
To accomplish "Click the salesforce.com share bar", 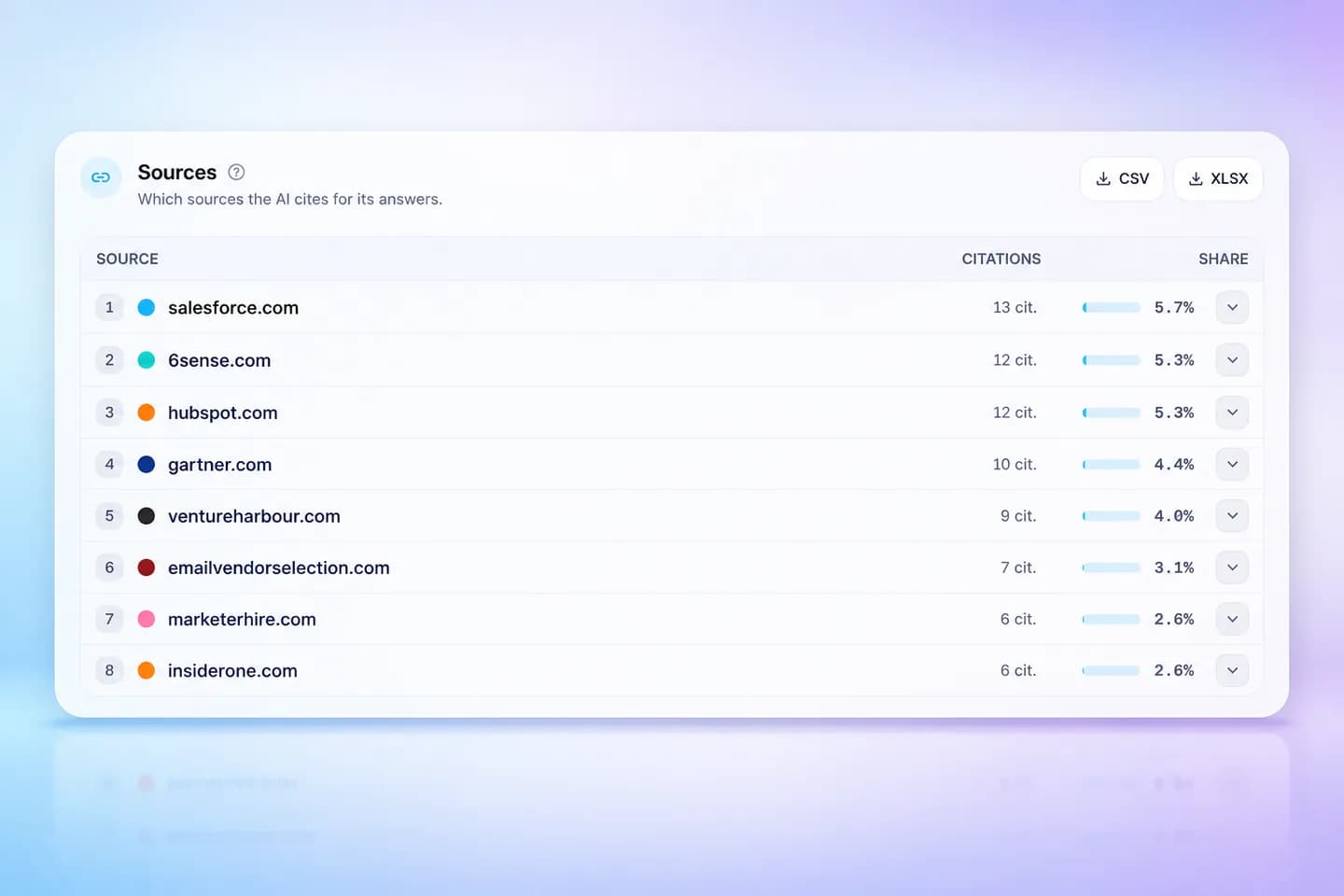I will click(x=1111, y=307).
